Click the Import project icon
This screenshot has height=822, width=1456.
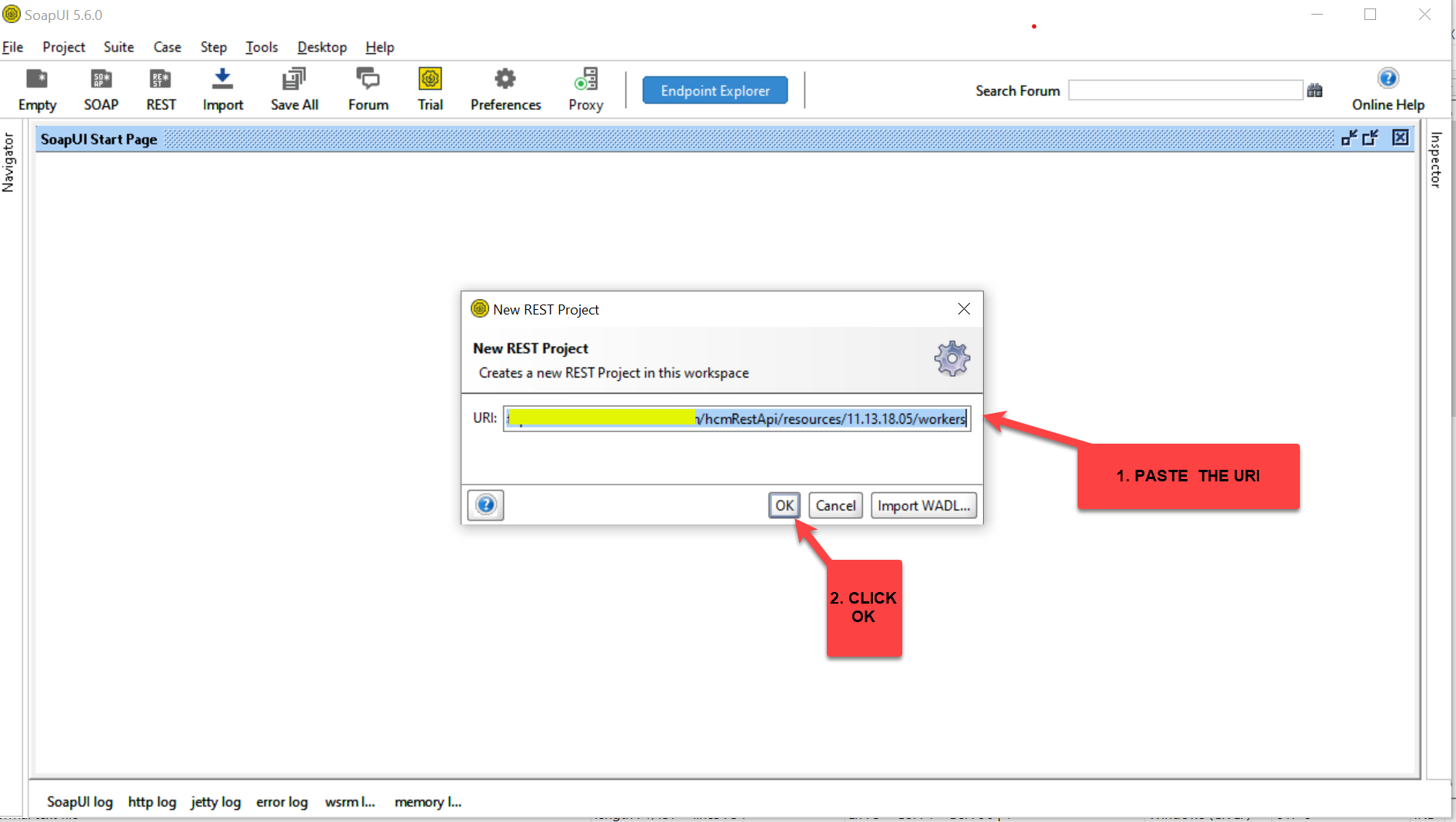222,90
